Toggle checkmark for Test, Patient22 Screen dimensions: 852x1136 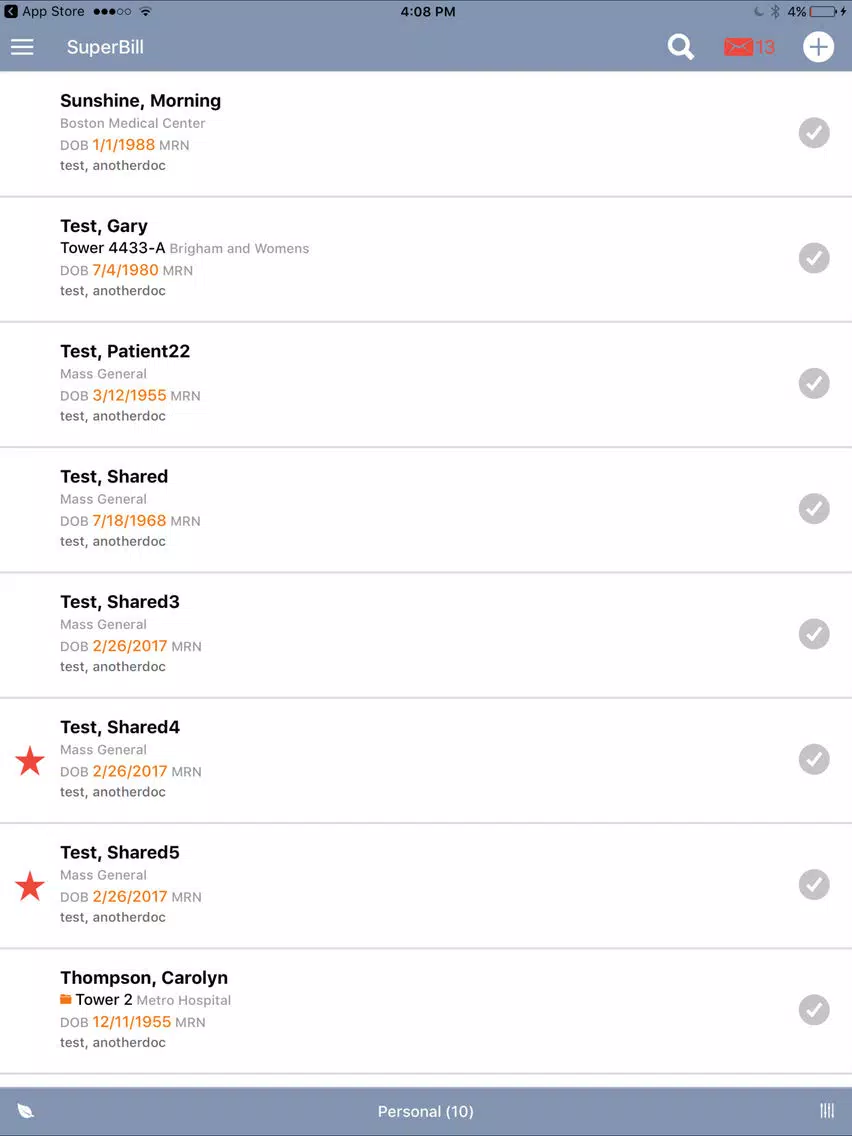(814, 384)
